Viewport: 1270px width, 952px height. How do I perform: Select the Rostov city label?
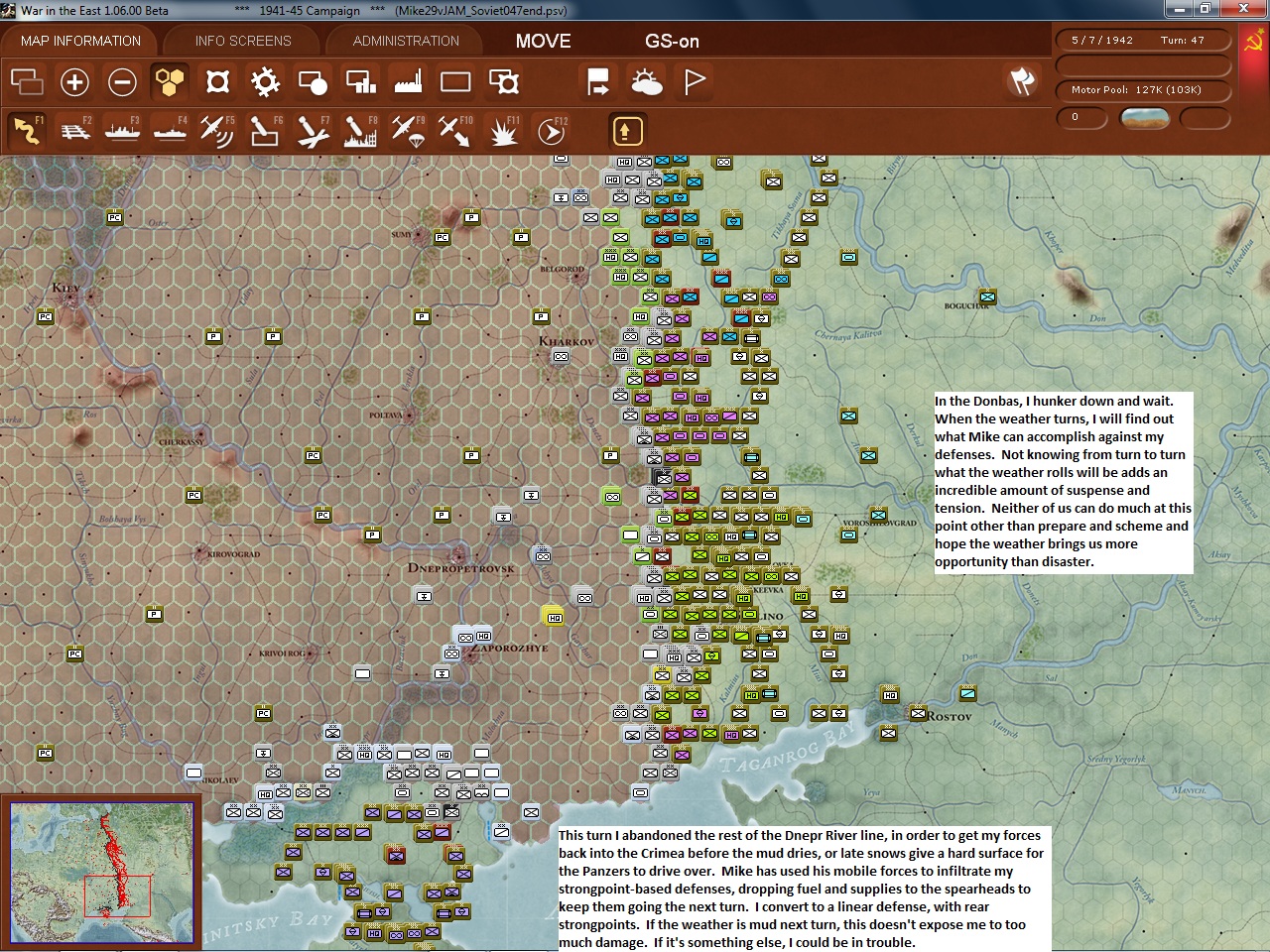[950, 716]
